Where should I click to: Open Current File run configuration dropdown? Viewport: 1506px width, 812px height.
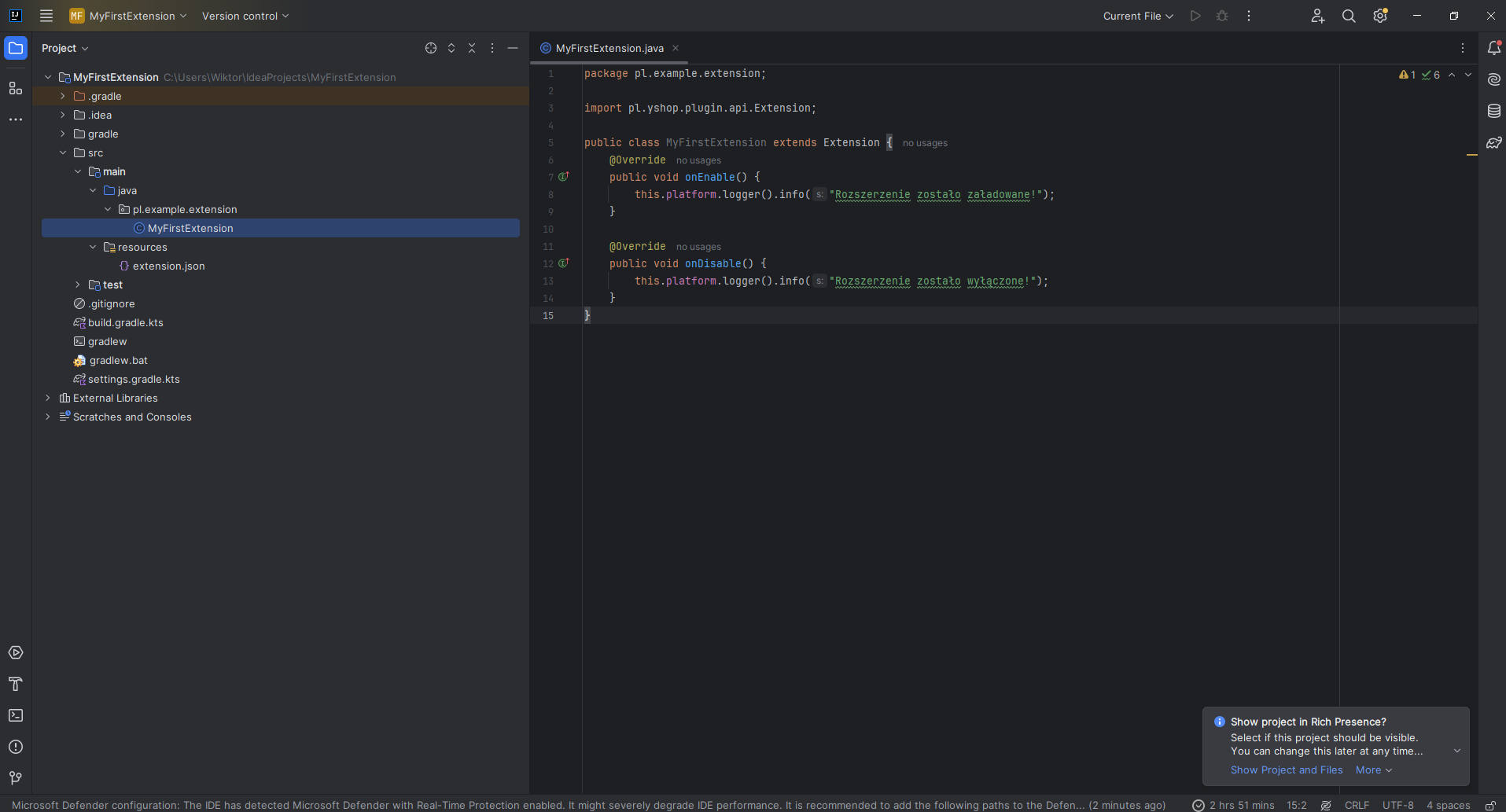coord(1138,16)
